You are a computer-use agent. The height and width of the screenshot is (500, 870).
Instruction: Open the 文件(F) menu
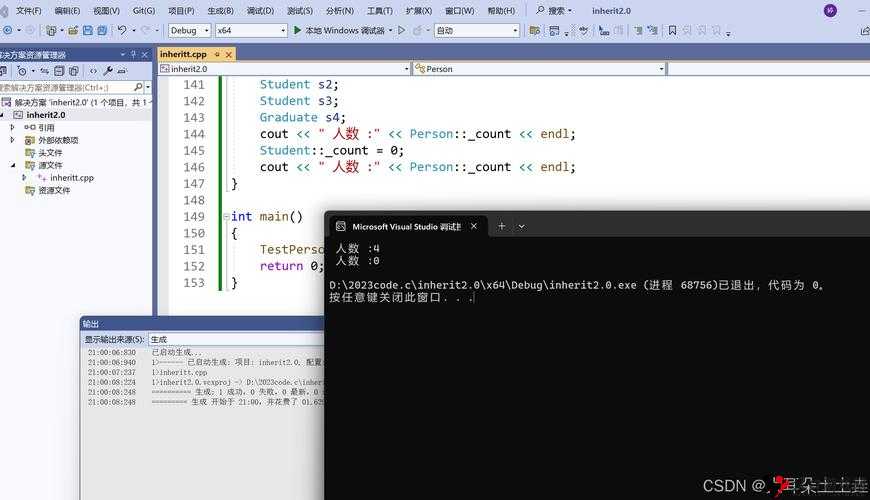[x=28, y=11]
